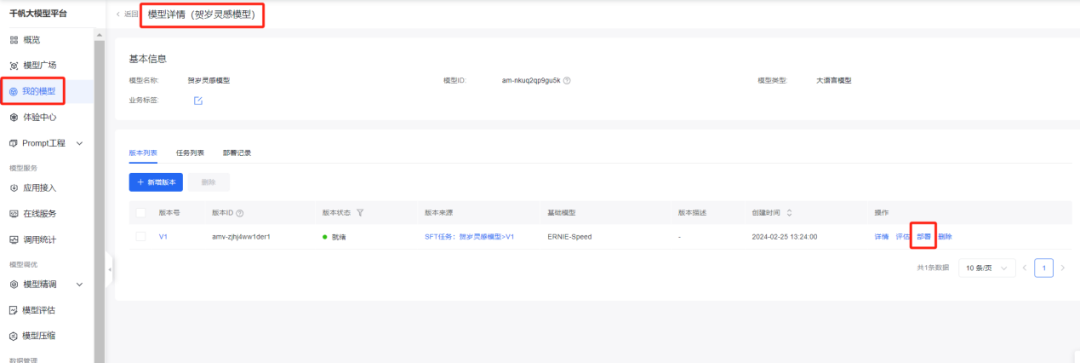Viewport: 1080px width, 363px height.
Task: Select 我的模型 in the sidebar
Action: tap(39, 91)
